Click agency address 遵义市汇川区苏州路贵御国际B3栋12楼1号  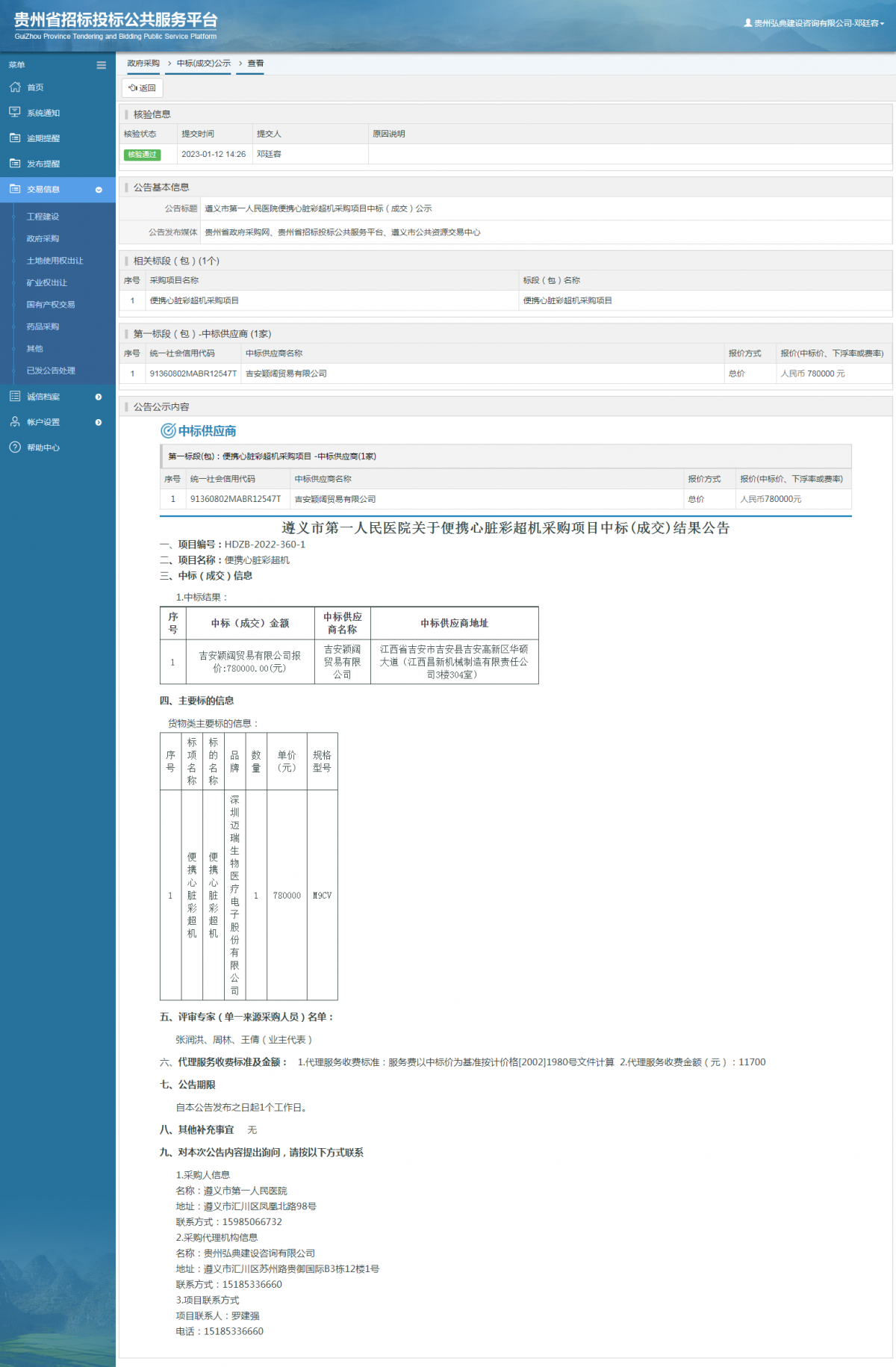coord(291,1268)
